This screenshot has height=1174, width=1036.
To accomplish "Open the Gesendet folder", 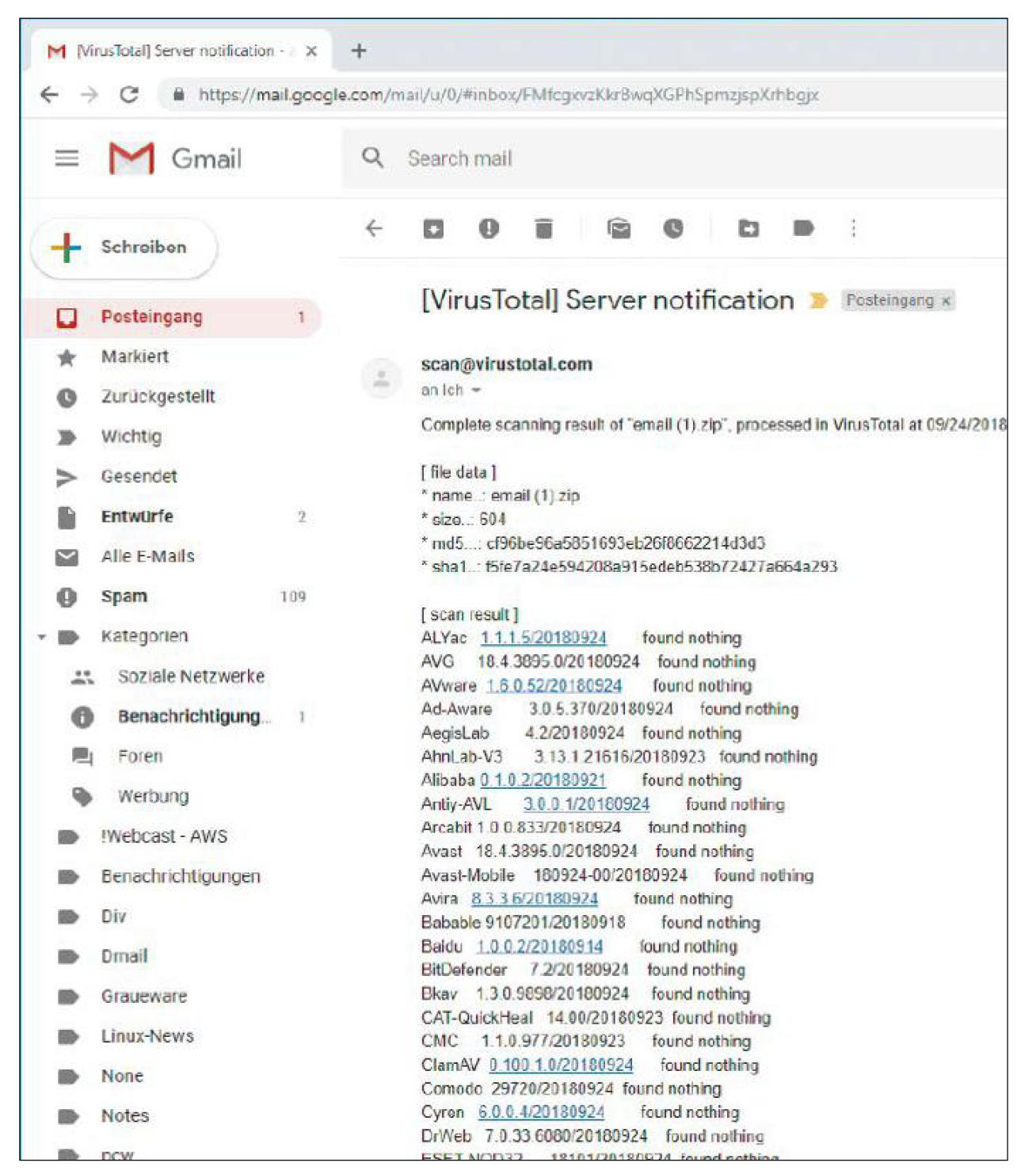I will (x=172, y=477).
